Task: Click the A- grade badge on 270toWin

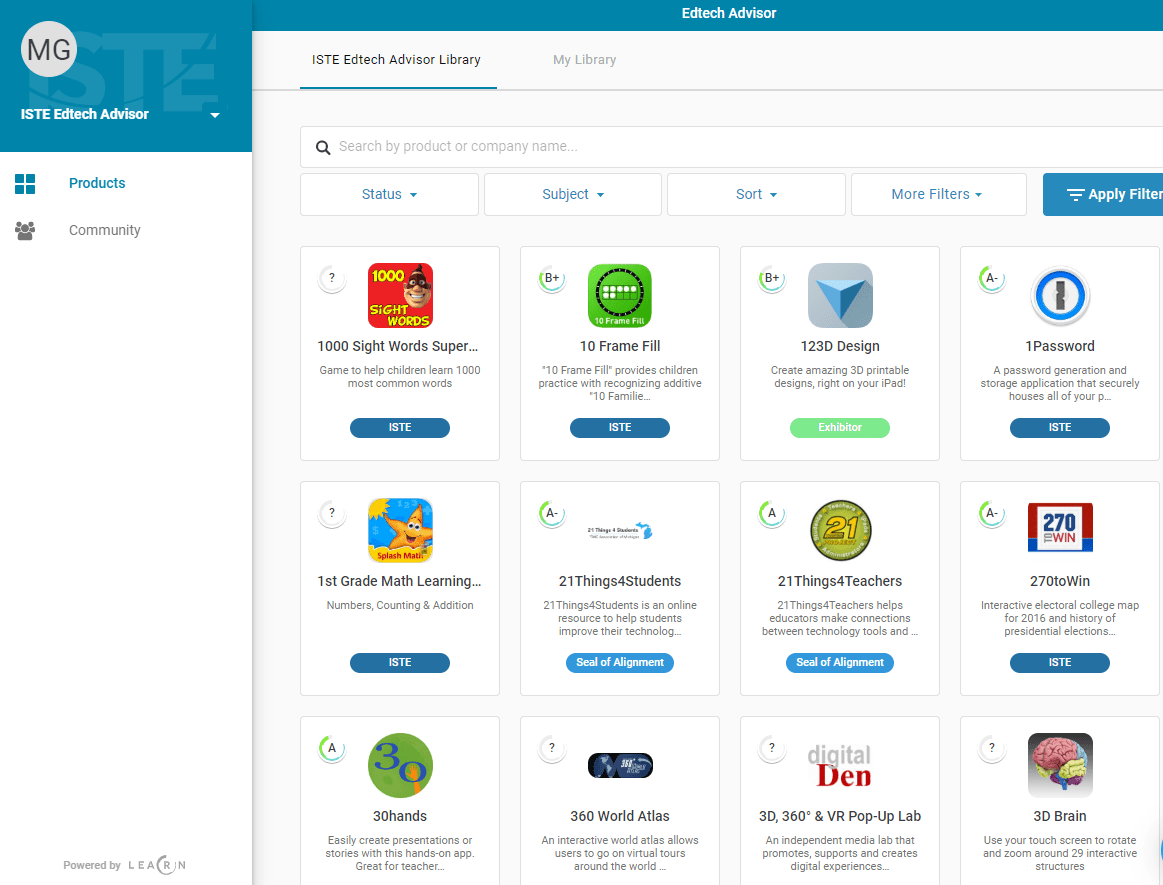Action: point(992,513)
